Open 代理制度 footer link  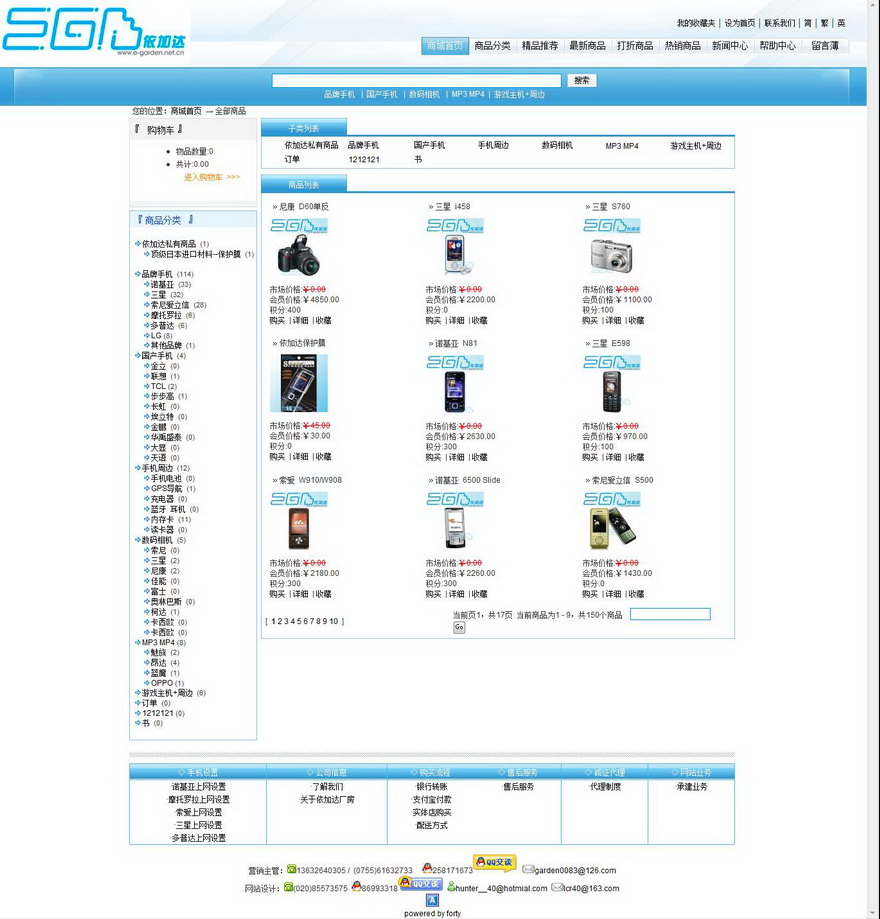click(x=605, y=787)
